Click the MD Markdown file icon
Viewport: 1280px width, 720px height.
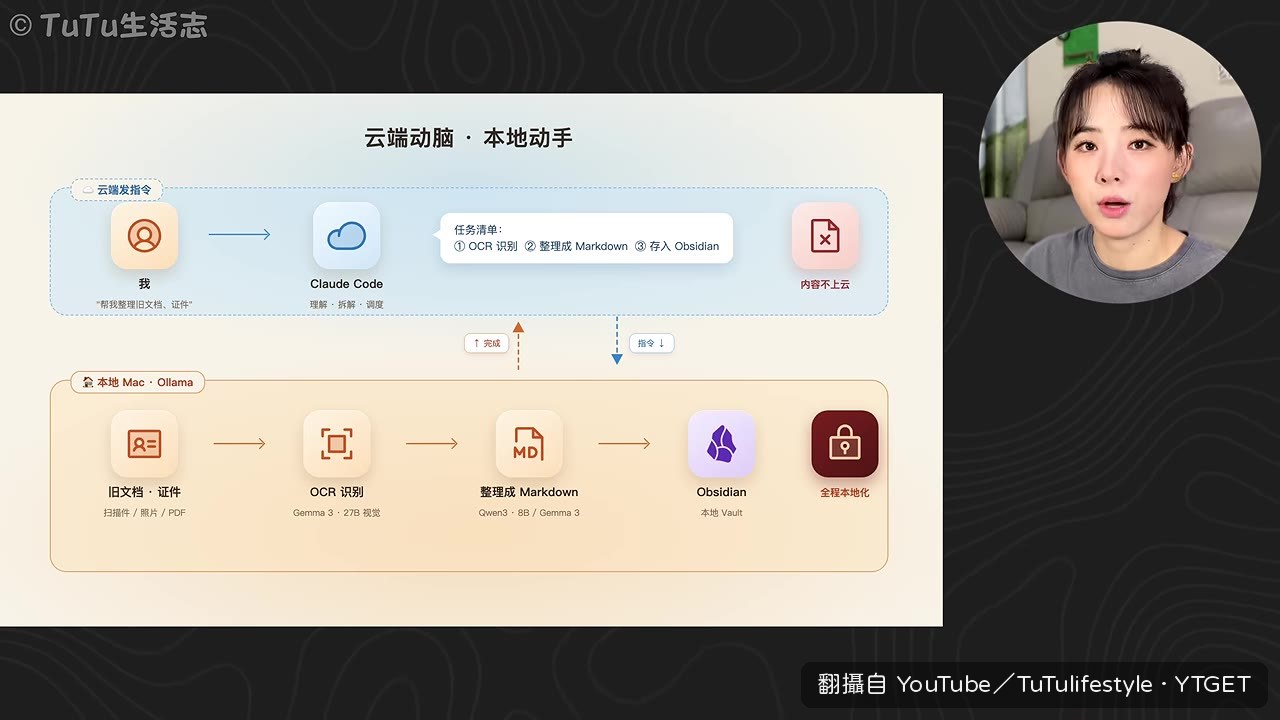point(529,444)
